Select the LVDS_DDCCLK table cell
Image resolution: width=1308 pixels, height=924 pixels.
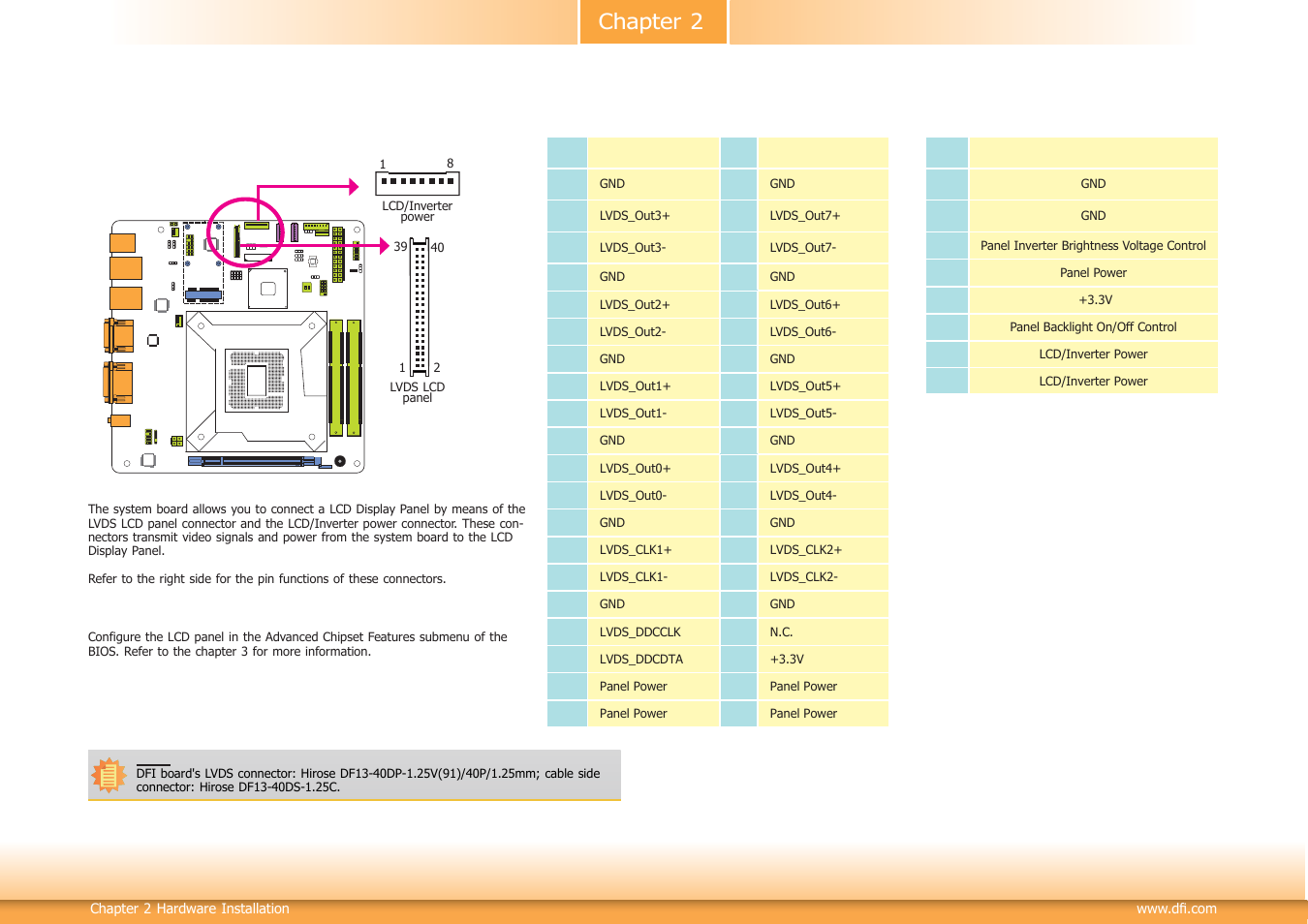coord(654,632)
